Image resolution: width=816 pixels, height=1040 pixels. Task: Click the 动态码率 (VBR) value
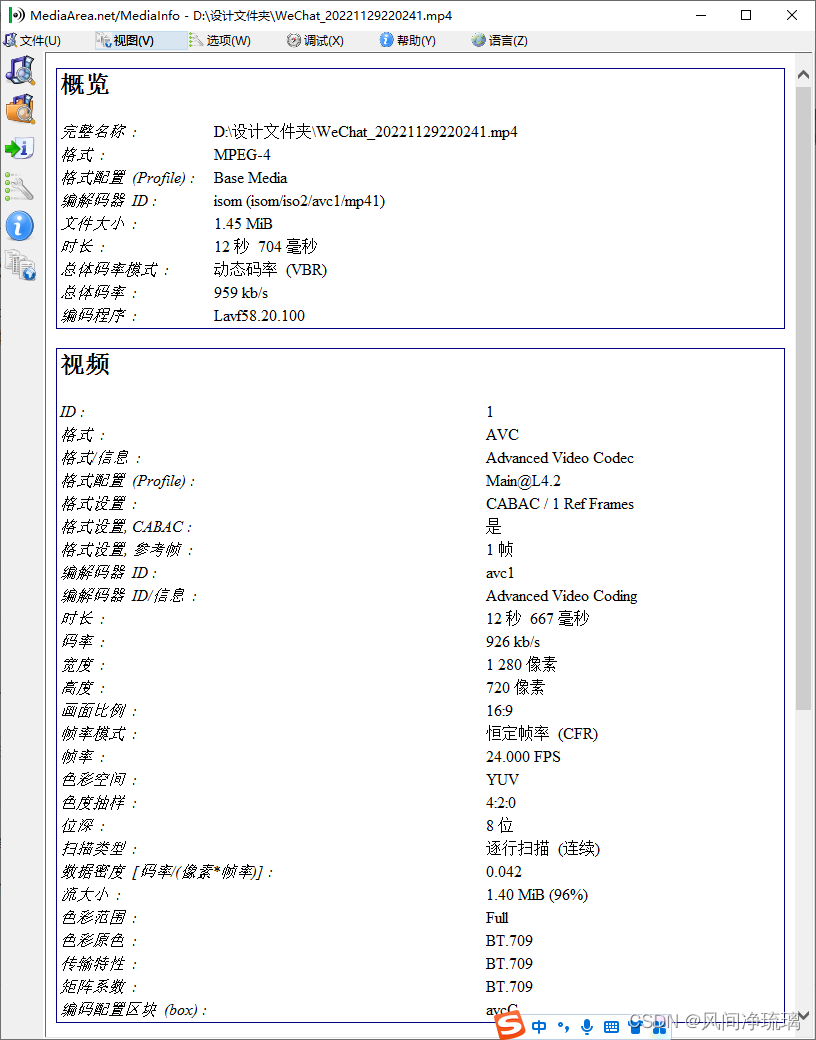click(x=270, y=270)
